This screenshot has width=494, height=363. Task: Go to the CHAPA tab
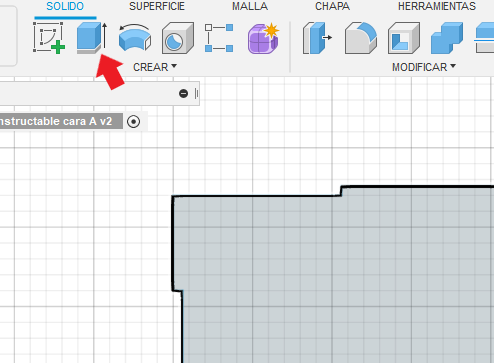point(332,6)
